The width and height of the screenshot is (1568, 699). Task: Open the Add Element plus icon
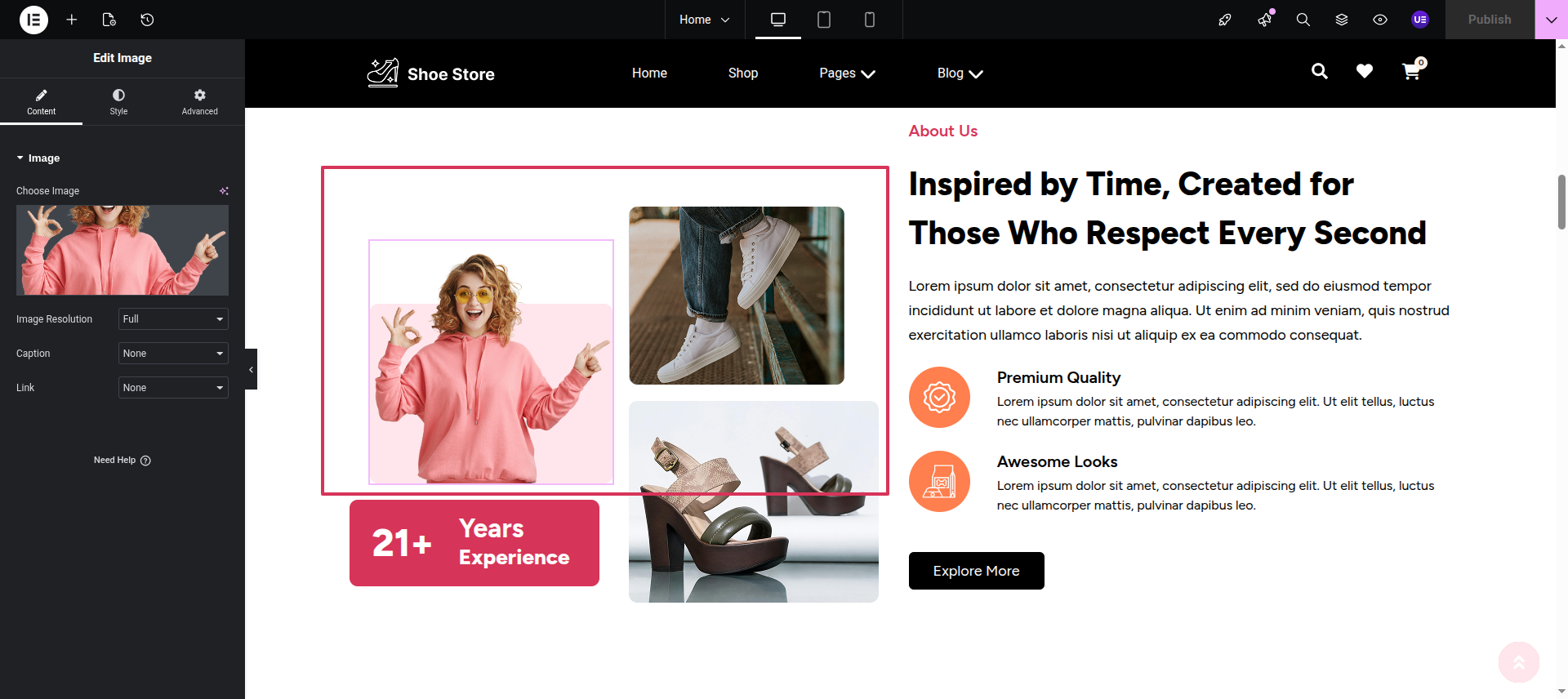coord(72,20)
